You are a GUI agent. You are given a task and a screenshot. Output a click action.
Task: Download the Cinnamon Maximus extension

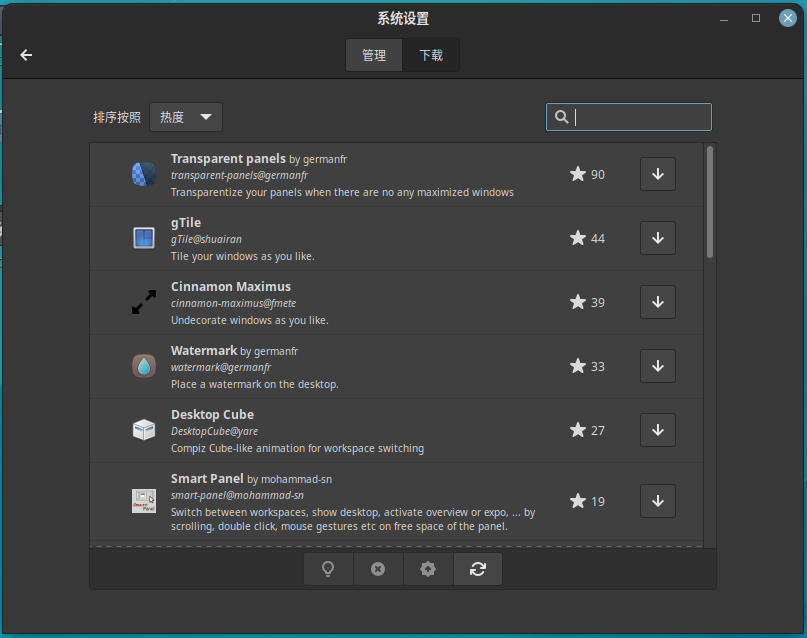point(657,302)
